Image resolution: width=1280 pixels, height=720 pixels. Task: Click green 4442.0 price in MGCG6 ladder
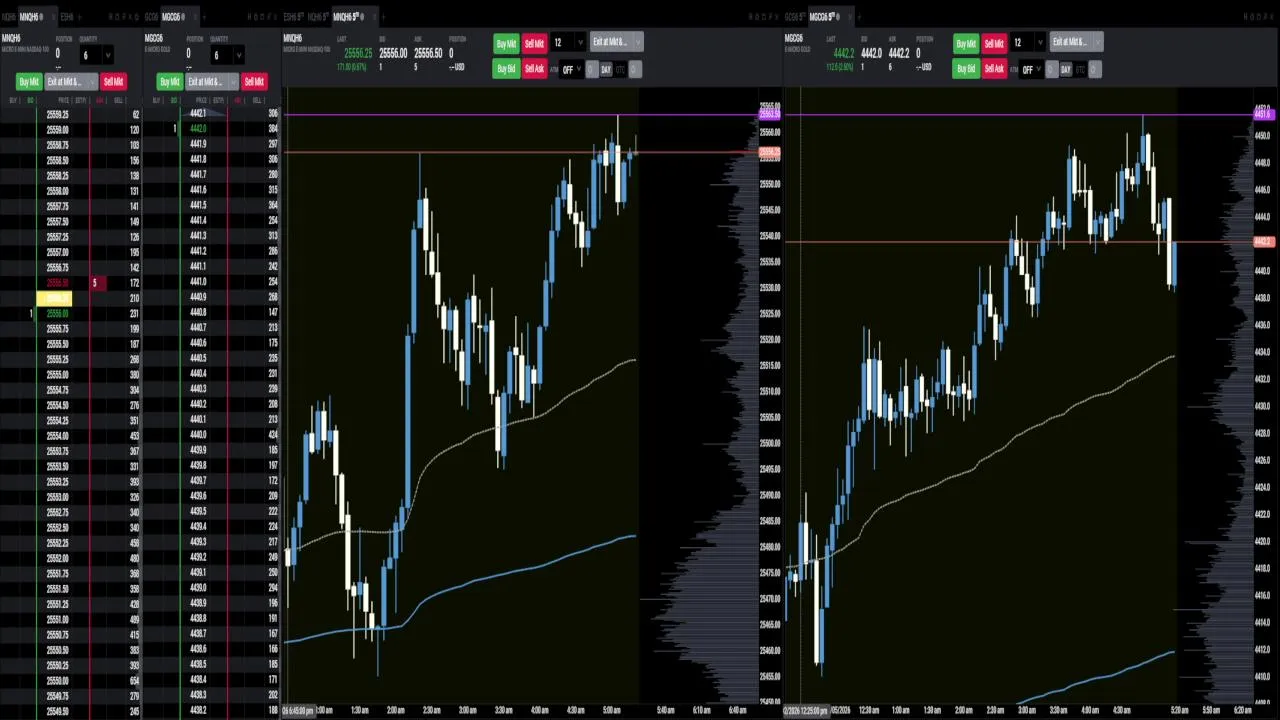(x=198, y=129)
